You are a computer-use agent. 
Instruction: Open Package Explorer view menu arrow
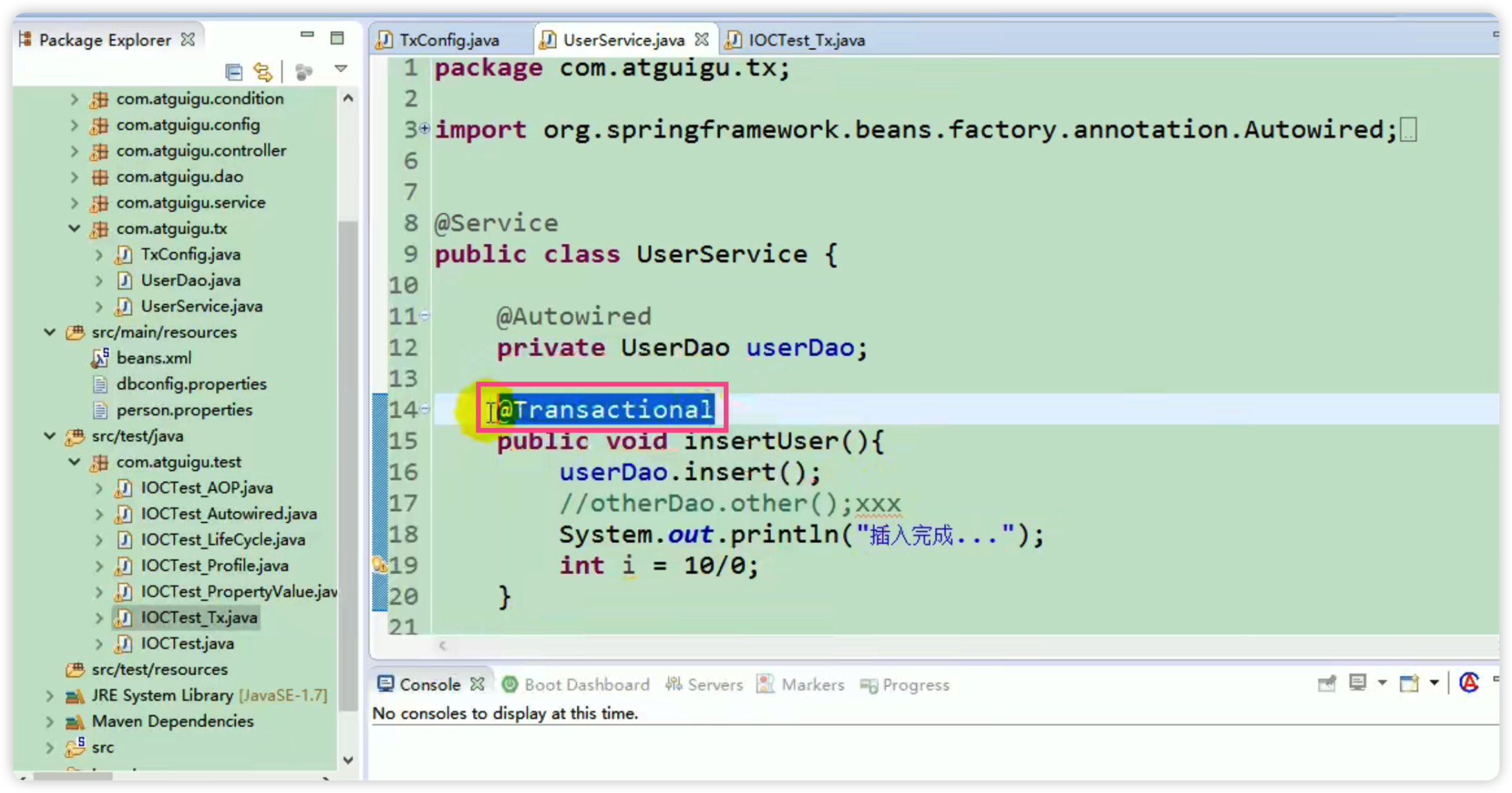click(x=341, y=69)
